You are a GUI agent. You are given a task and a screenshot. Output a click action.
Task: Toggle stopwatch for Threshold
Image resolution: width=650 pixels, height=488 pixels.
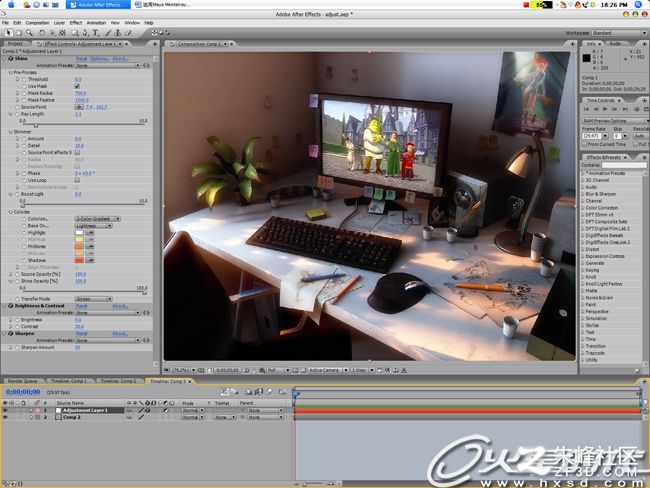click(x=24, y=79)
